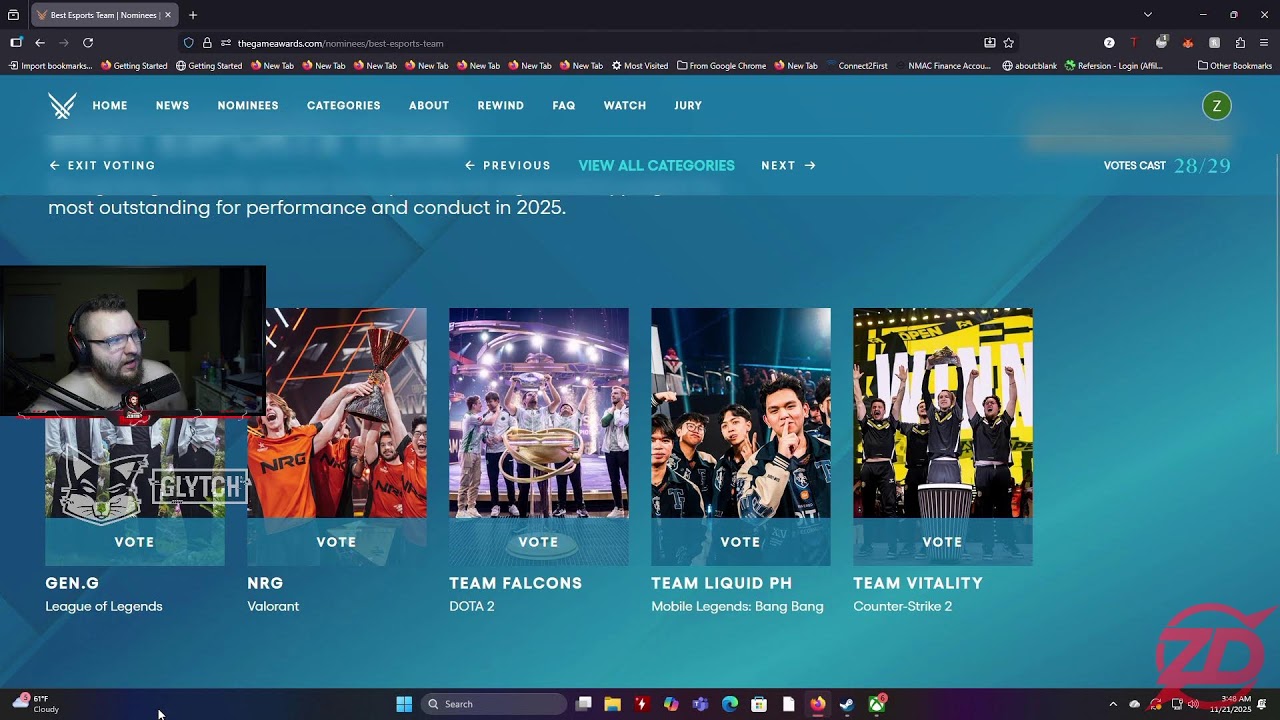Vote for Team Liquid PH
Screen dimensions: 1280x720
click(x=741, y=542)
